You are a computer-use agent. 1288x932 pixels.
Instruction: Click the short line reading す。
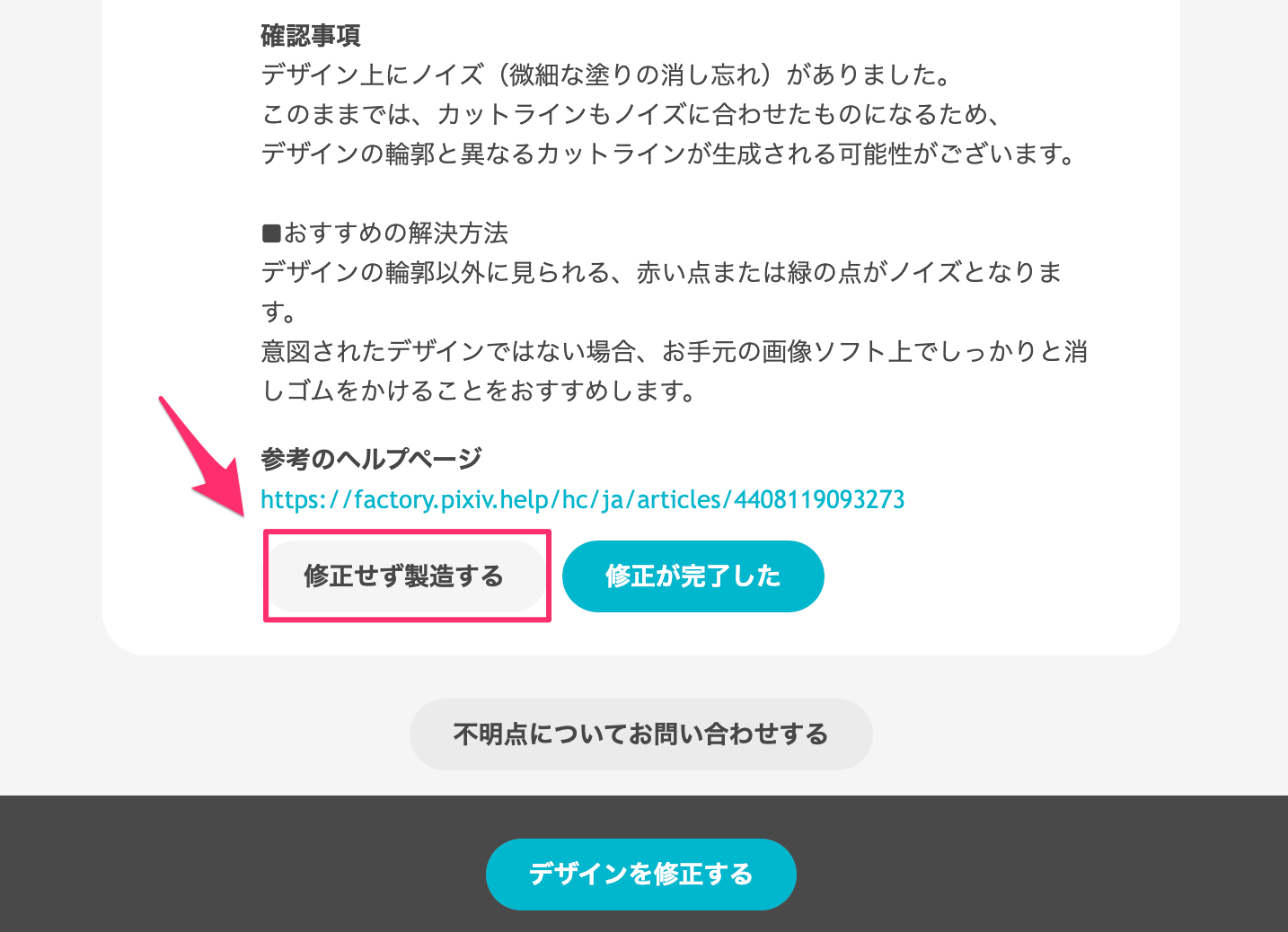279,312
